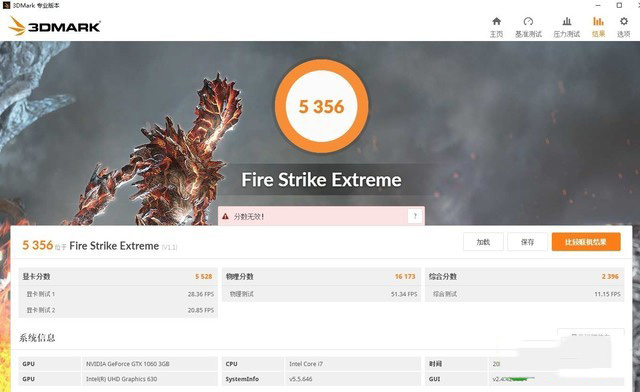The width and height of the screenshot is (640, 392).
Task: Click the SystemInfo version v5.5.646
Action: coord(300,379)
